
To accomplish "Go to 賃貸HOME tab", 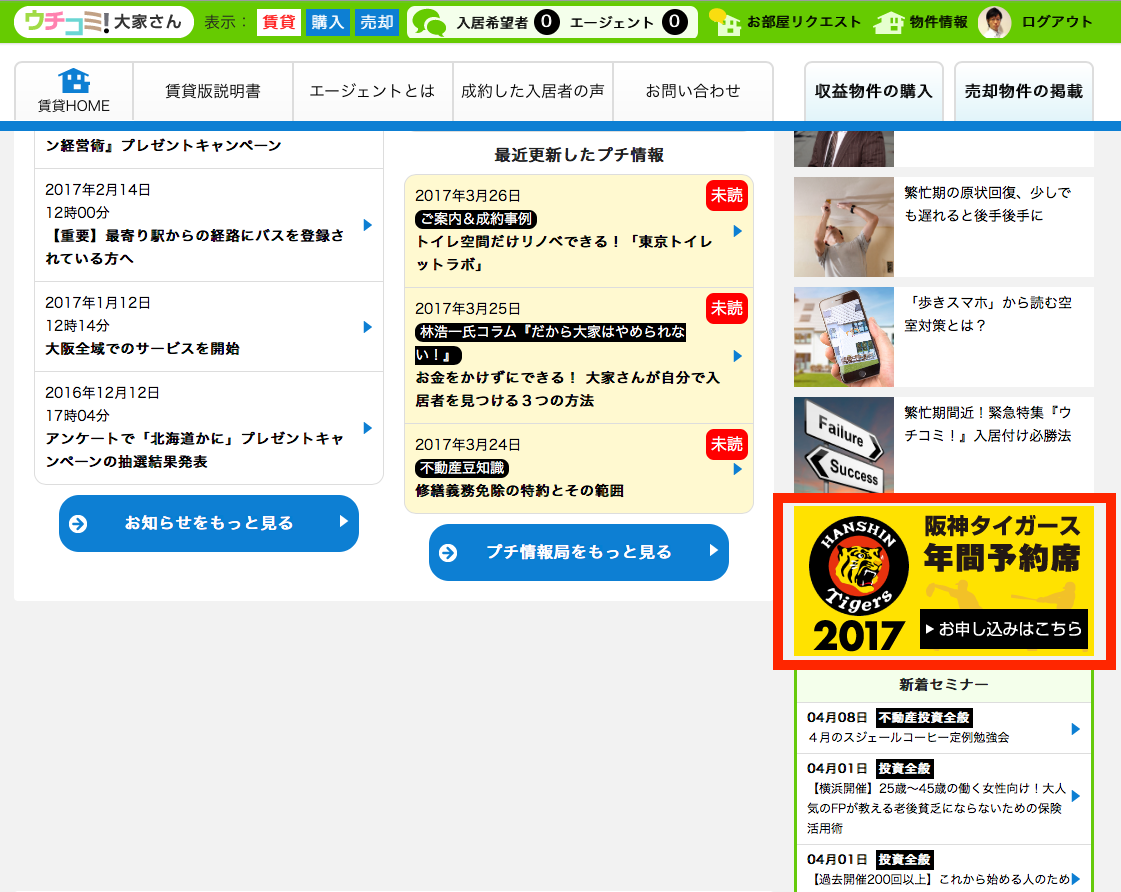I will coord(74,91).
